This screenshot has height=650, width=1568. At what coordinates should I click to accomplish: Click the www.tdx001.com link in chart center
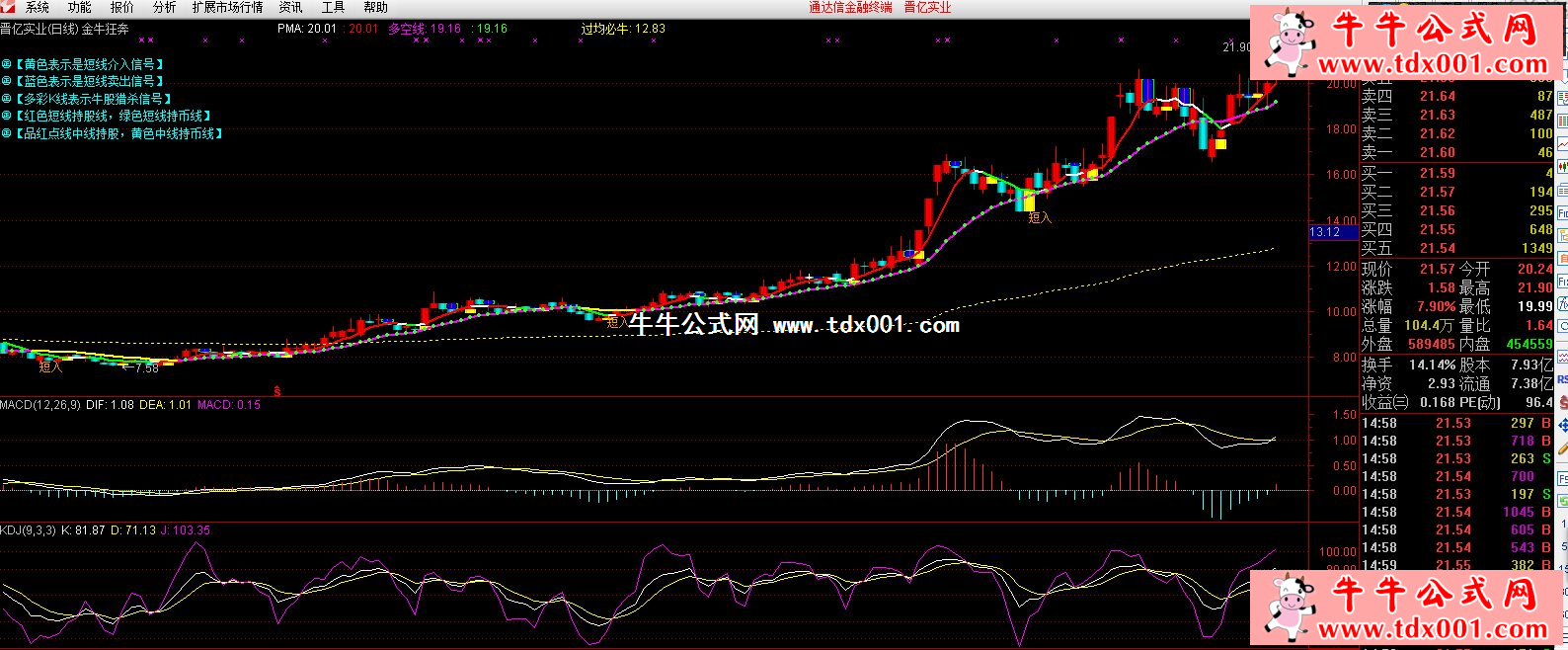(866, 325)
